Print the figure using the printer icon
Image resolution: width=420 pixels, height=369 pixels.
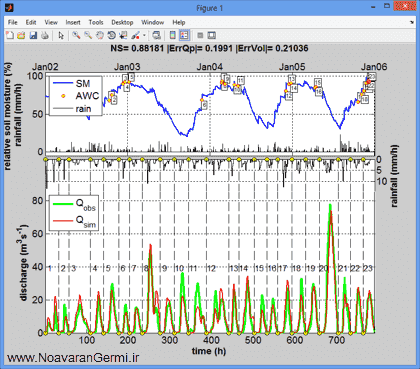point(45,35)
